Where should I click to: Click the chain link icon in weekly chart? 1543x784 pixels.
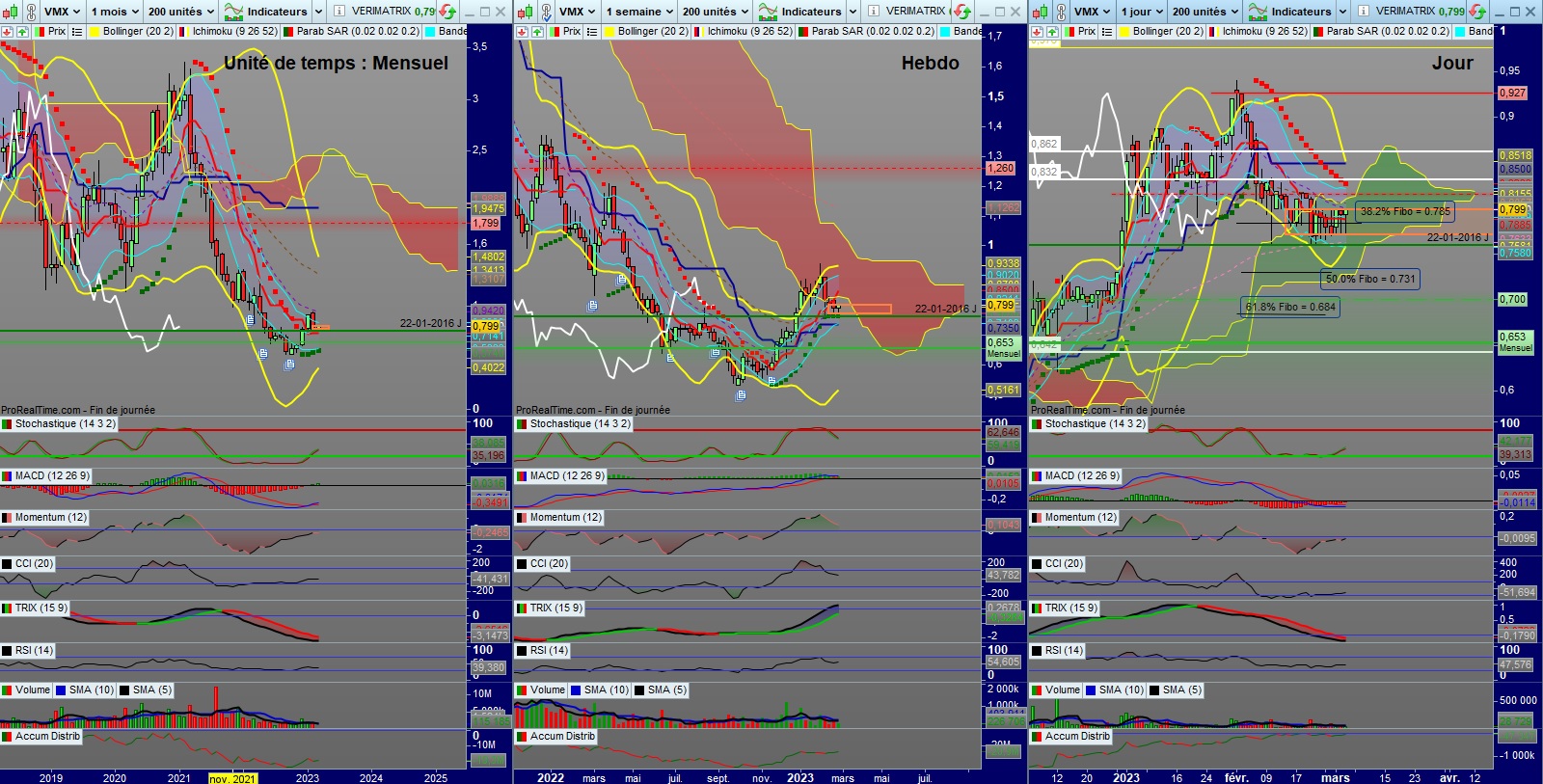[x=546, y=12]
